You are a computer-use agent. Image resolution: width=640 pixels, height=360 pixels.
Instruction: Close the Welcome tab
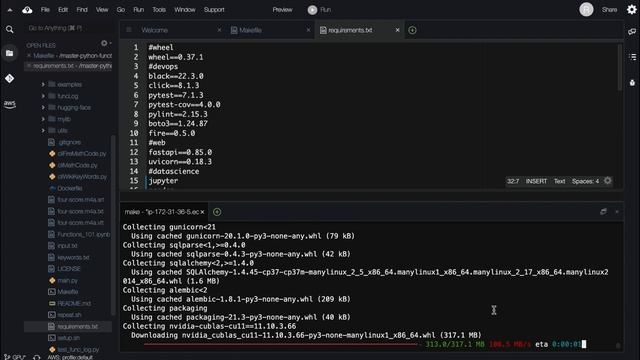click(219, 30)
